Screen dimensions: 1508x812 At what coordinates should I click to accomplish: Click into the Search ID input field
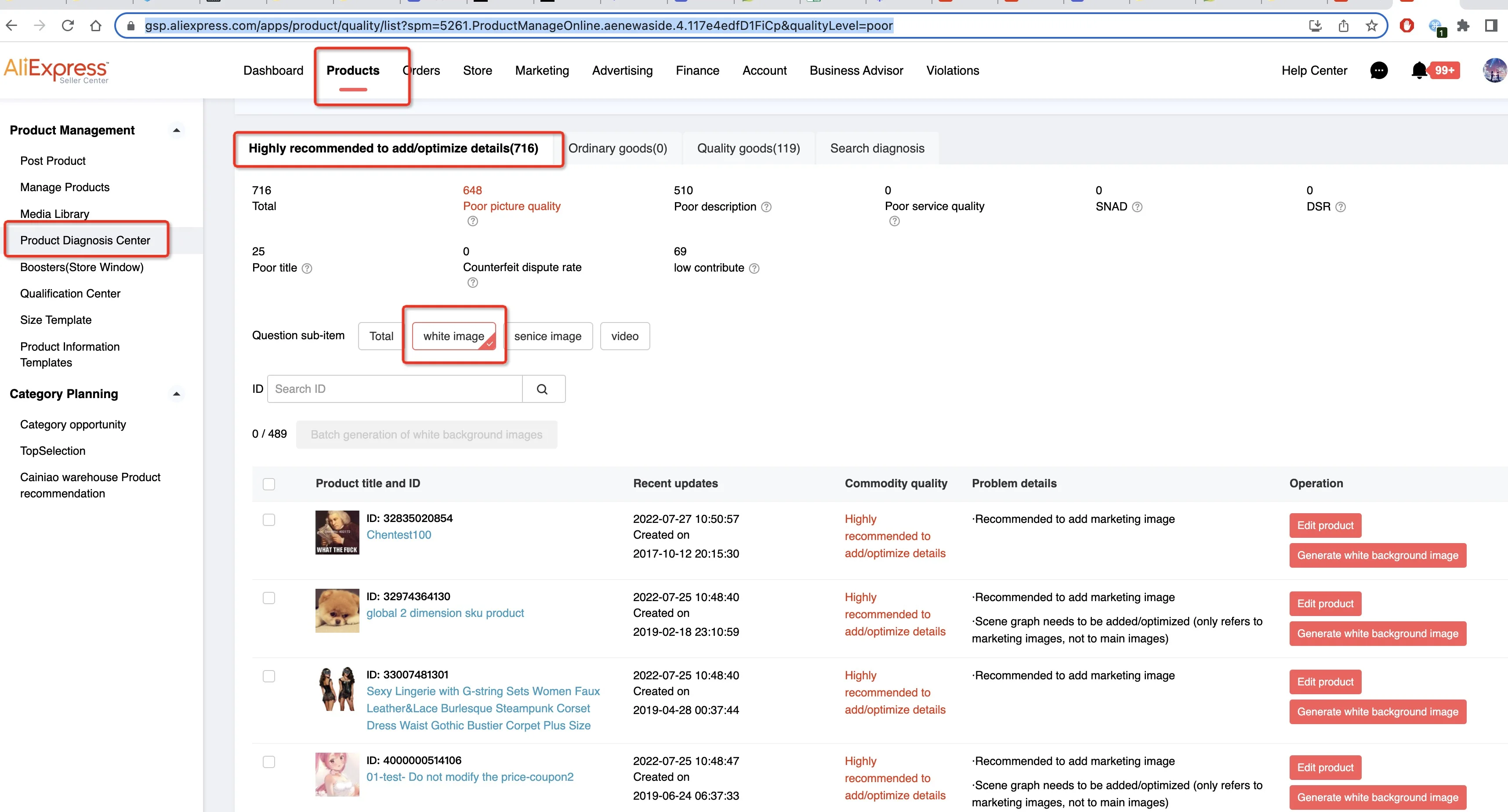pos(395,389)
